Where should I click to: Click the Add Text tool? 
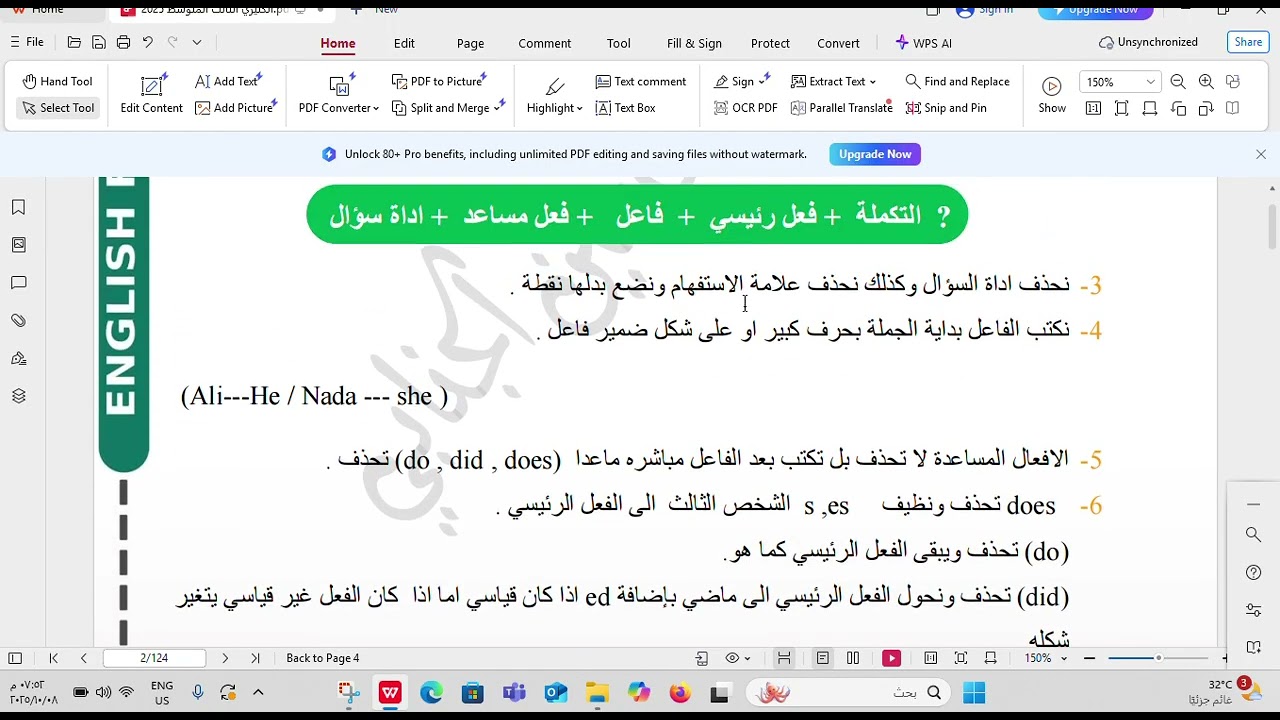click(229, 82)
